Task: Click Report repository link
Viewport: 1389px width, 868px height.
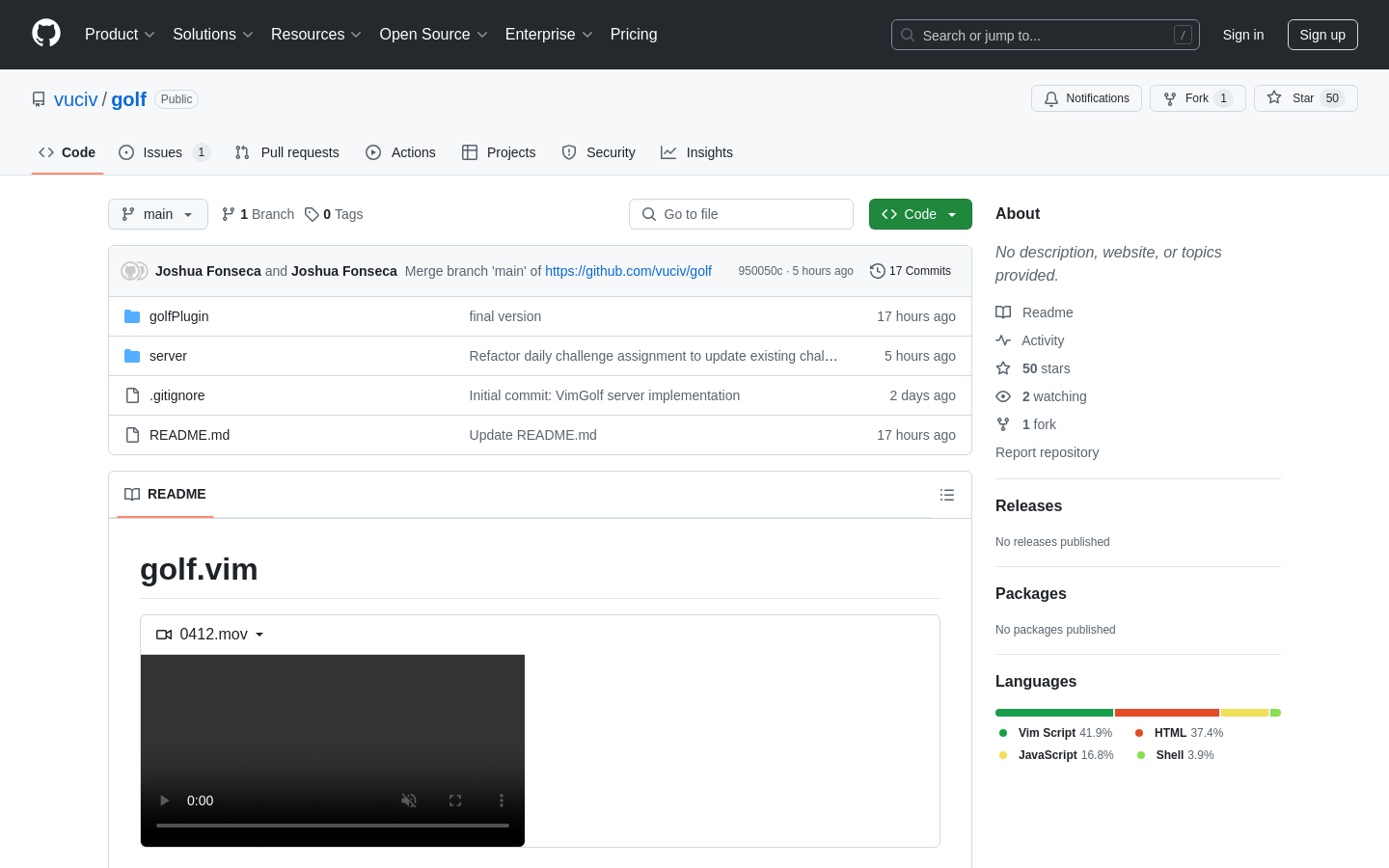Action: tap(1047, 452)
